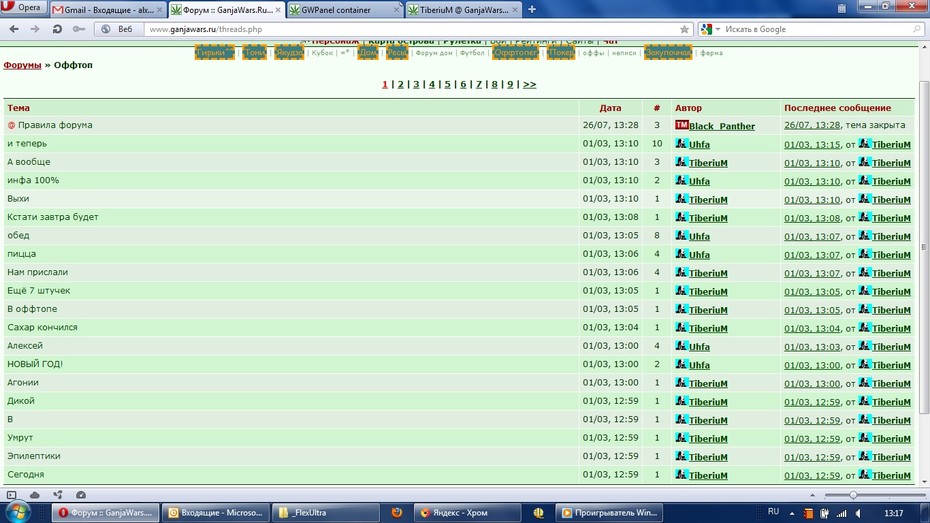Close the Gmail tab

(159, 10)
